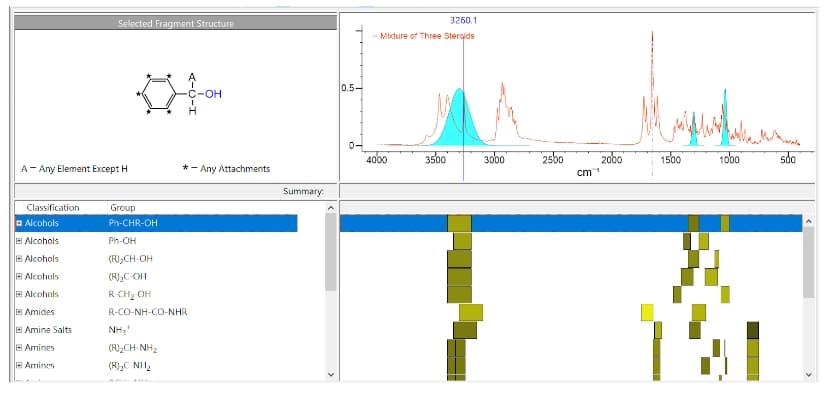This screenshot has height=408, width=827.
Task: Click the Group column header
Action: [122, 208]
